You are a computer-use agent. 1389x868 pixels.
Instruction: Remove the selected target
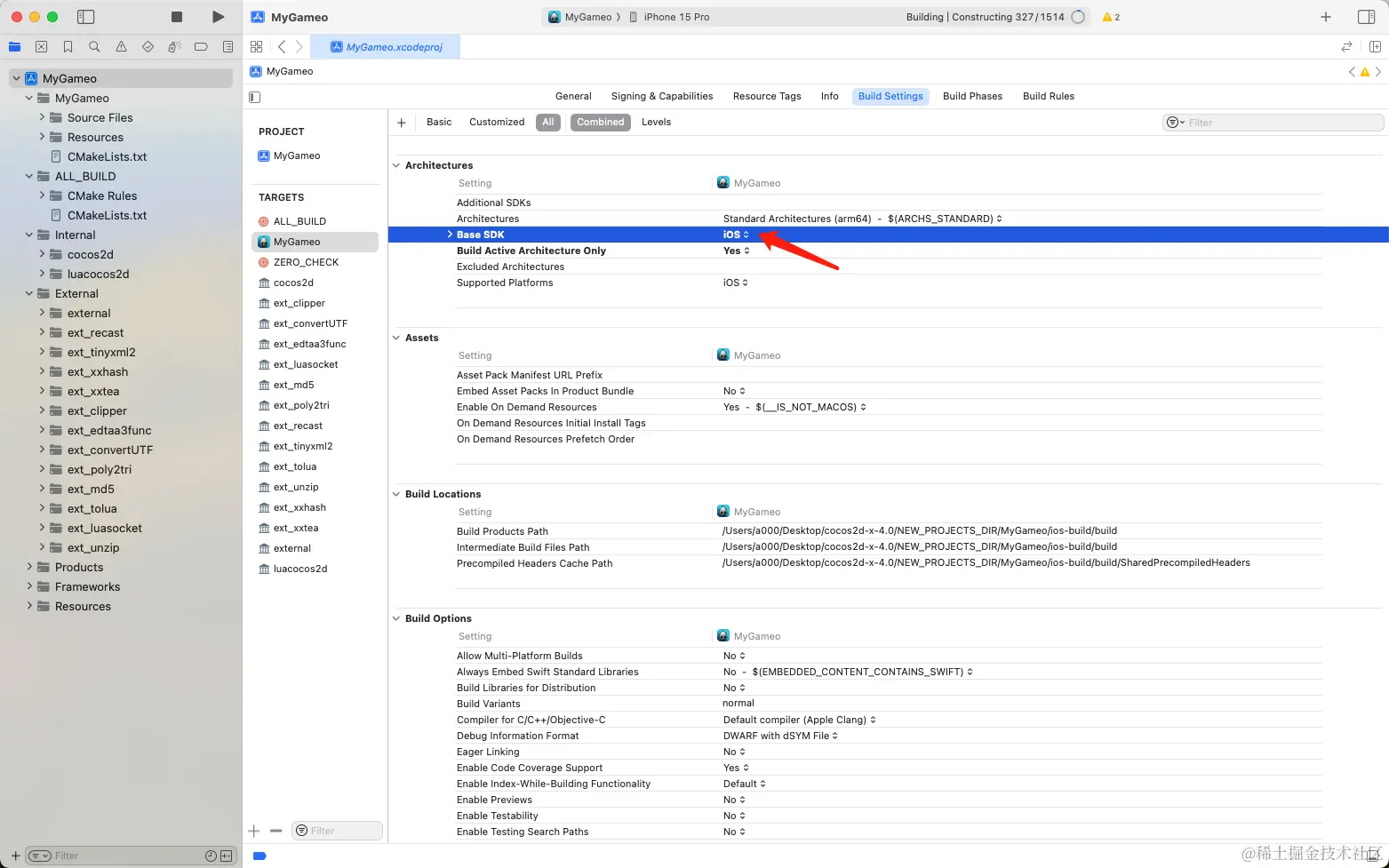(x=275, y=831)
